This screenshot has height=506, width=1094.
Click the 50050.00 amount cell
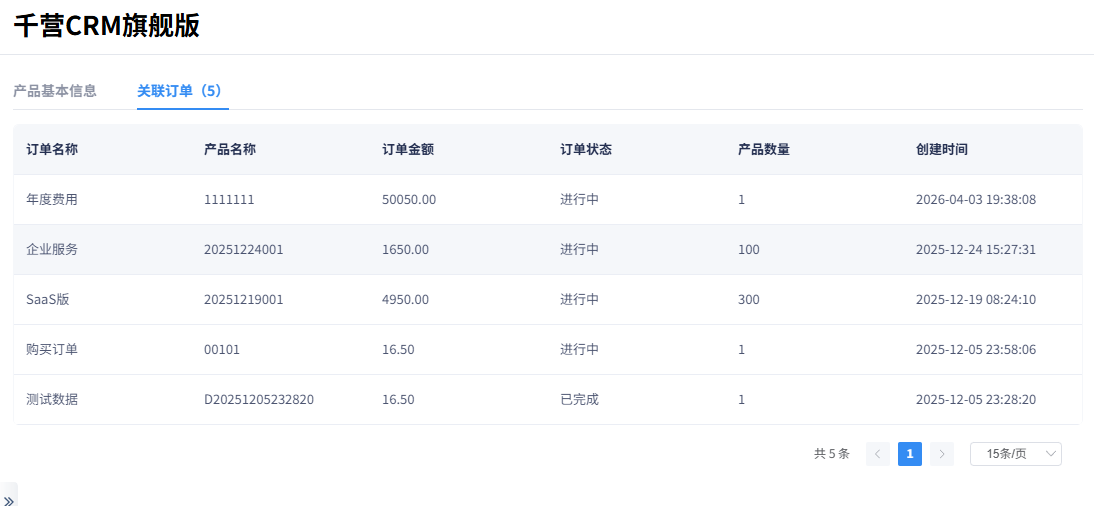click(x=409, y=200)
